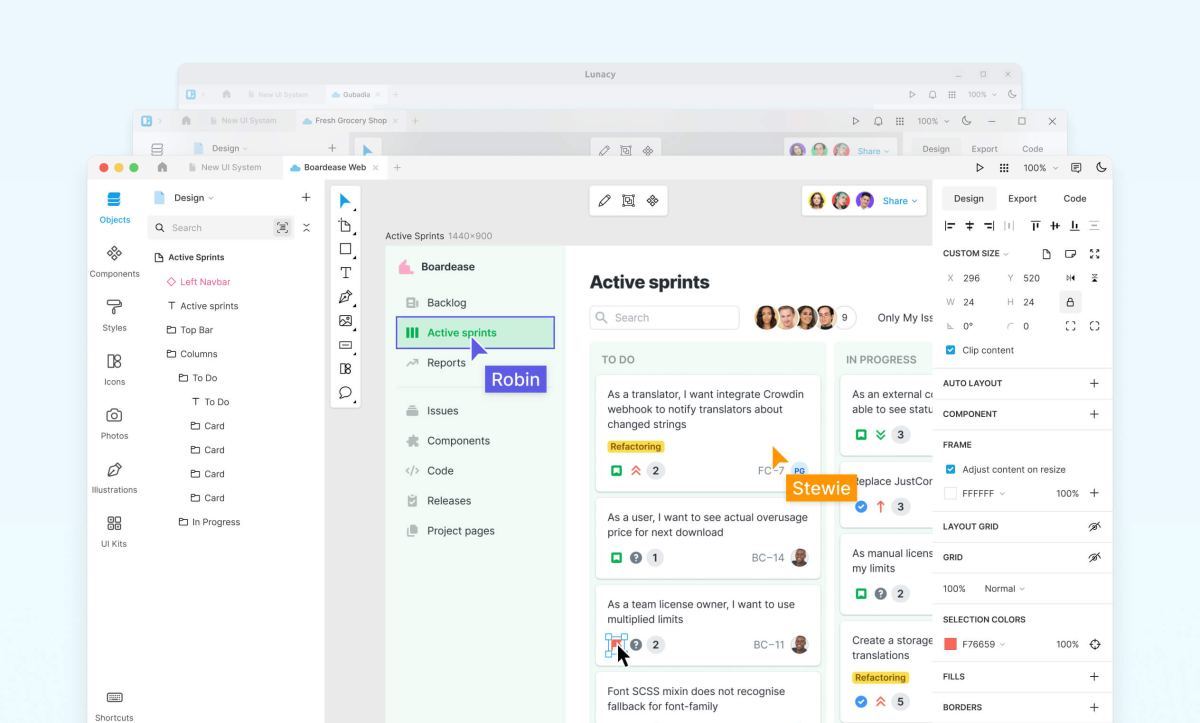The height and width of the screenshot is (723, 1200).
Task: Open the 100% zoom dropdown
Action: 1040,168
